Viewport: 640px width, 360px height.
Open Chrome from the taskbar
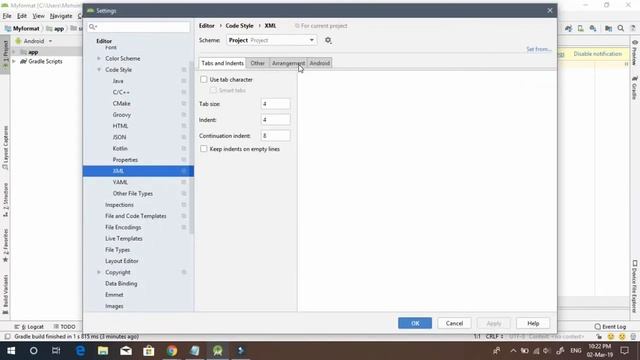pos(172,351)
